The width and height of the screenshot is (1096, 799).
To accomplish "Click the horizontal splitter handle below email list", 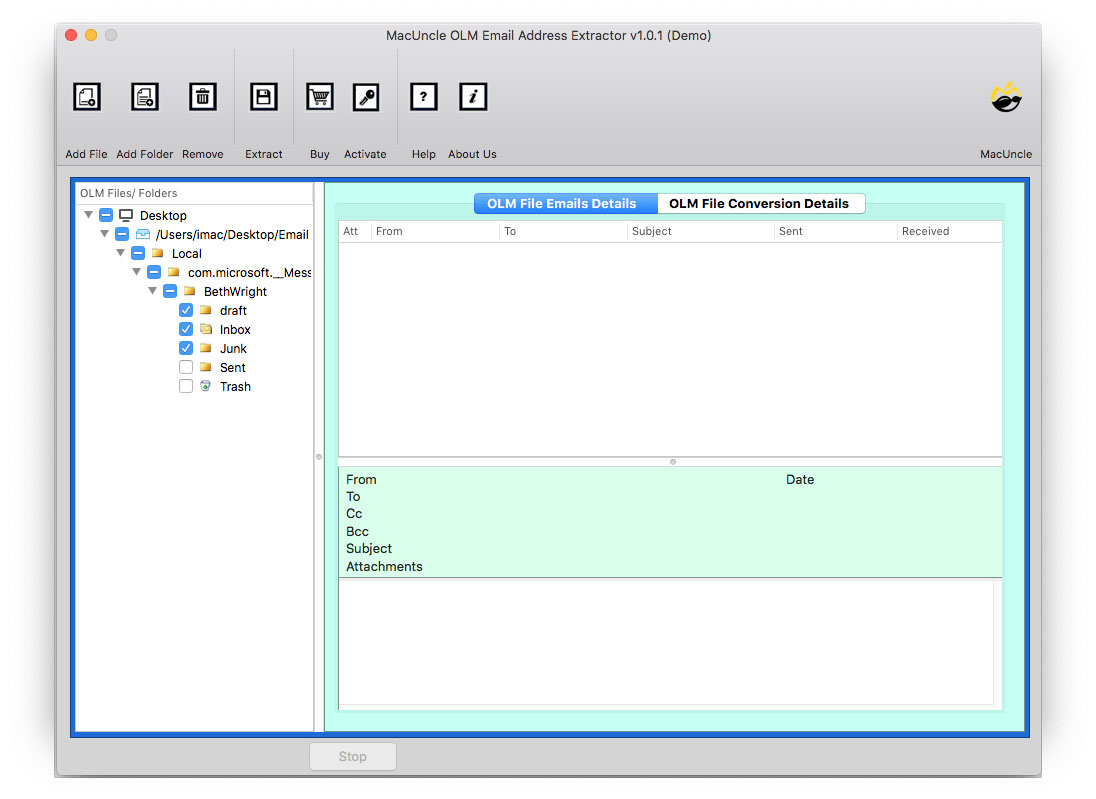I will click(x=672, y=462).
